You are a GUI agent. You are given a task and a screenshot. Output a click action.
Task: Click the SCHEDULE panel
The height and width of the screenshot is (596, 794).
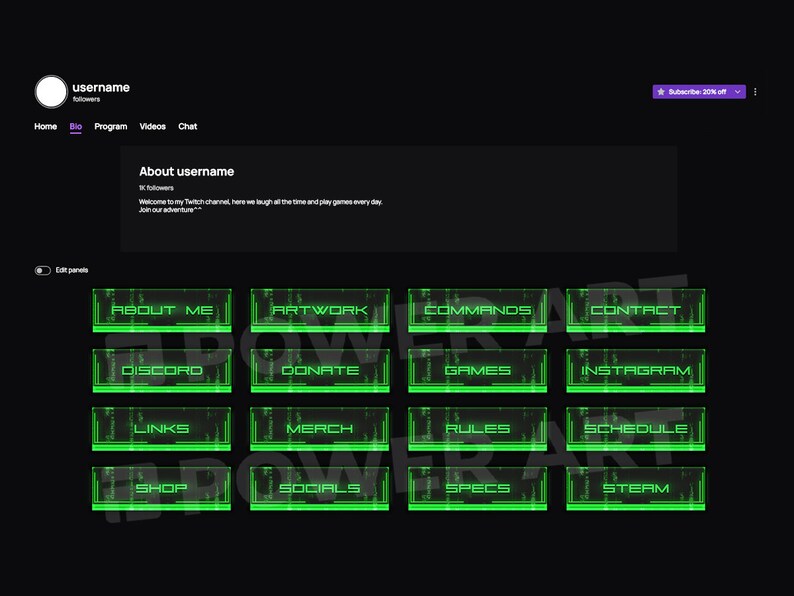click(x=636, y=429)
